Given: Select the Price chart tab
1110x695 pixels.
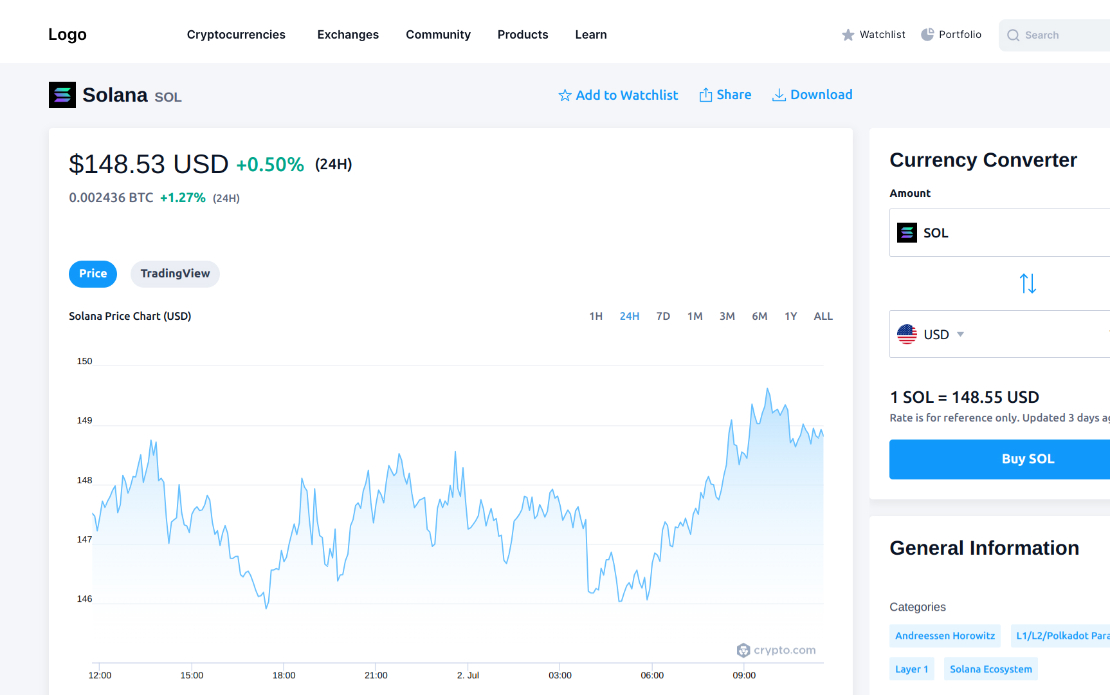Looking at the screenshot, I should pyautogui.click(x=93, y=274).
